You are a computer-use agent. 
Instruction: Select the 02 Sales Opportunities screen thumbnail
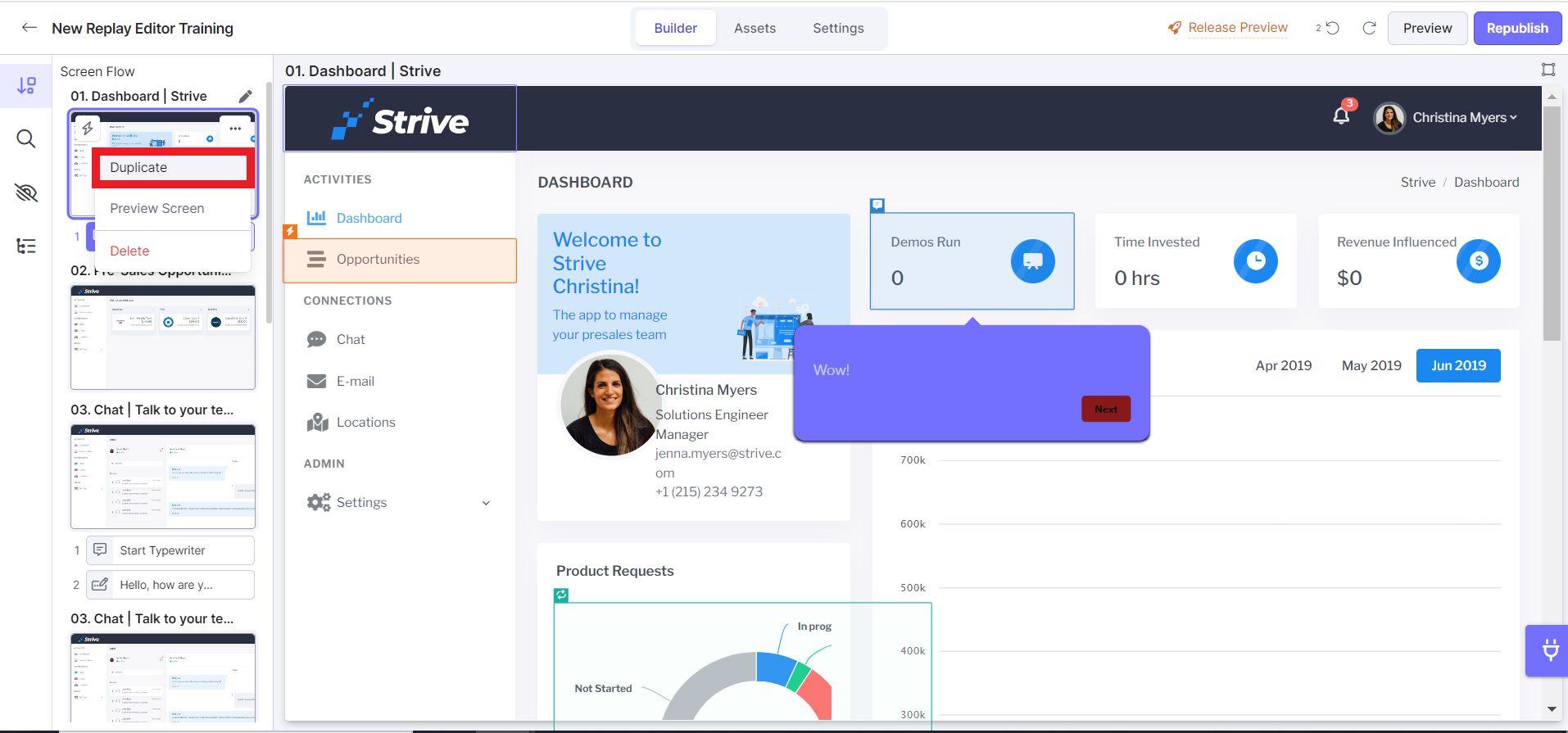pos(163,337)
